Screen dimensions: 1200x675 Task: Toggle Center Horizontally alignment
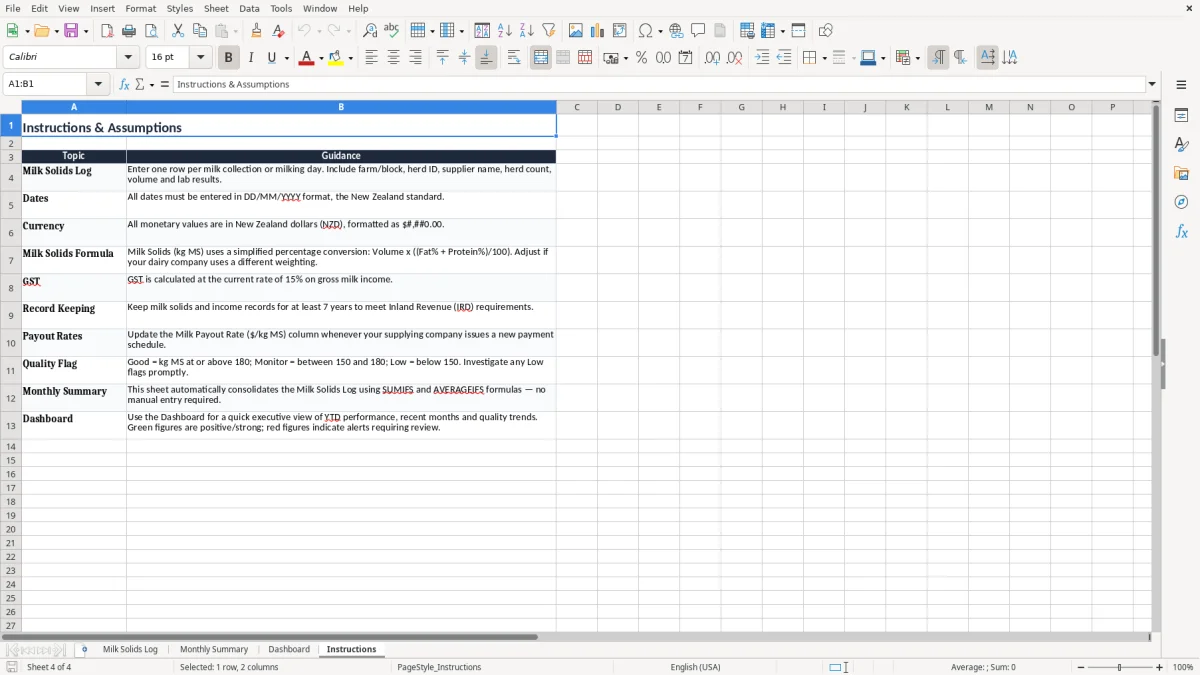[x=393, y=58]
